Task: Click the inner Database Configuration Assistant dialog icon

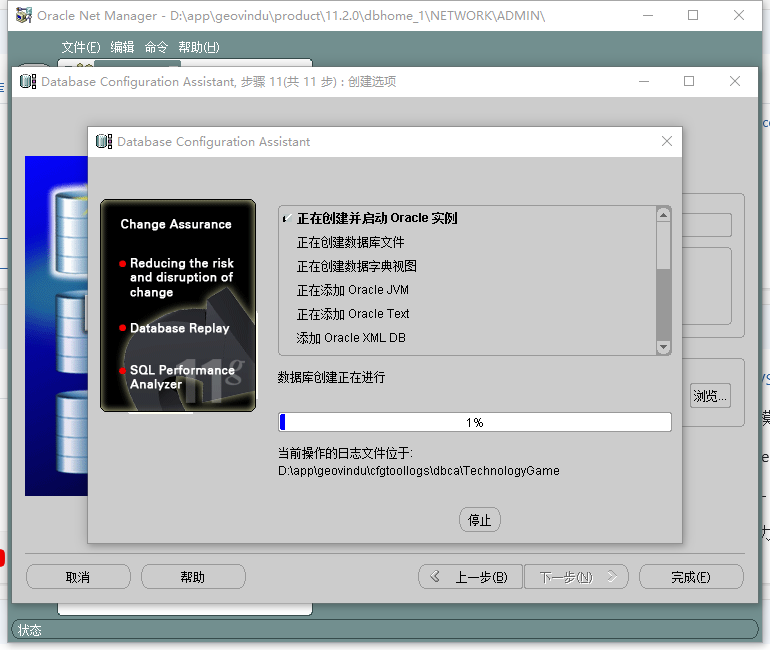Action: 104,141
